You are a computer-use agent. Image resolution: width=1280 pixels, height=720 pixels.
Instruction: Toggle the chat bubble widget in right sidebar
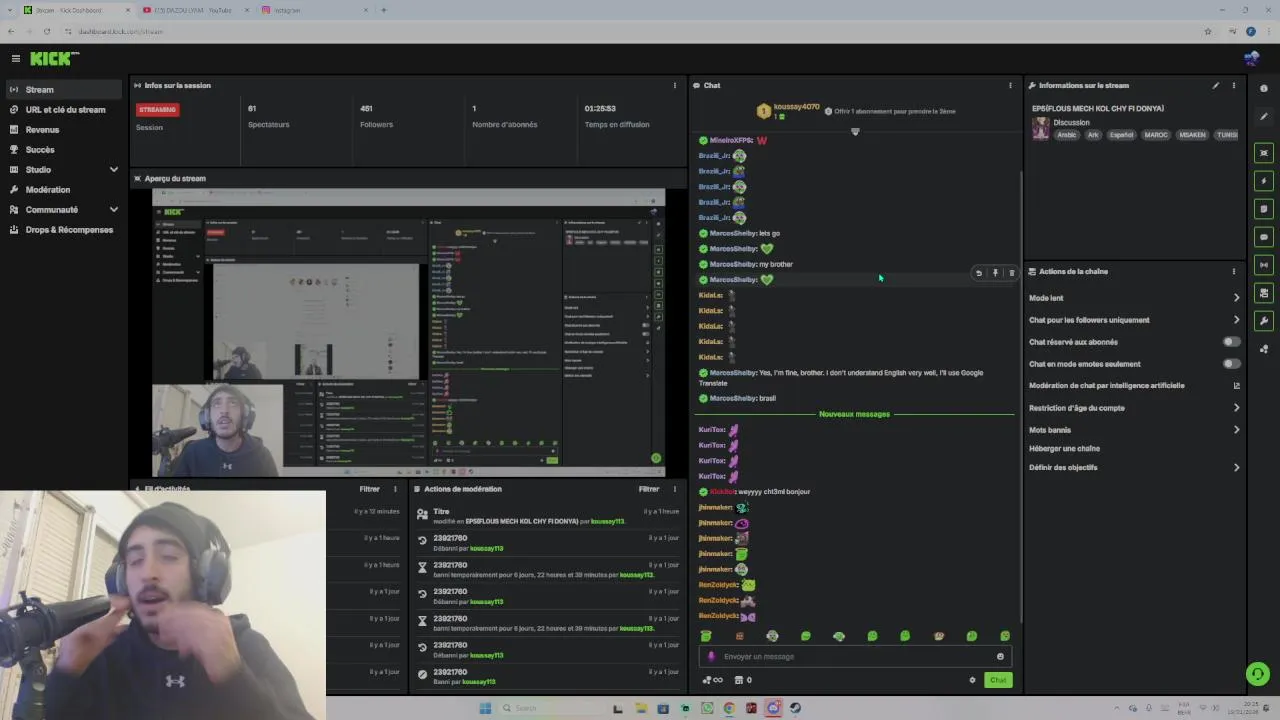pos(1264,237)
